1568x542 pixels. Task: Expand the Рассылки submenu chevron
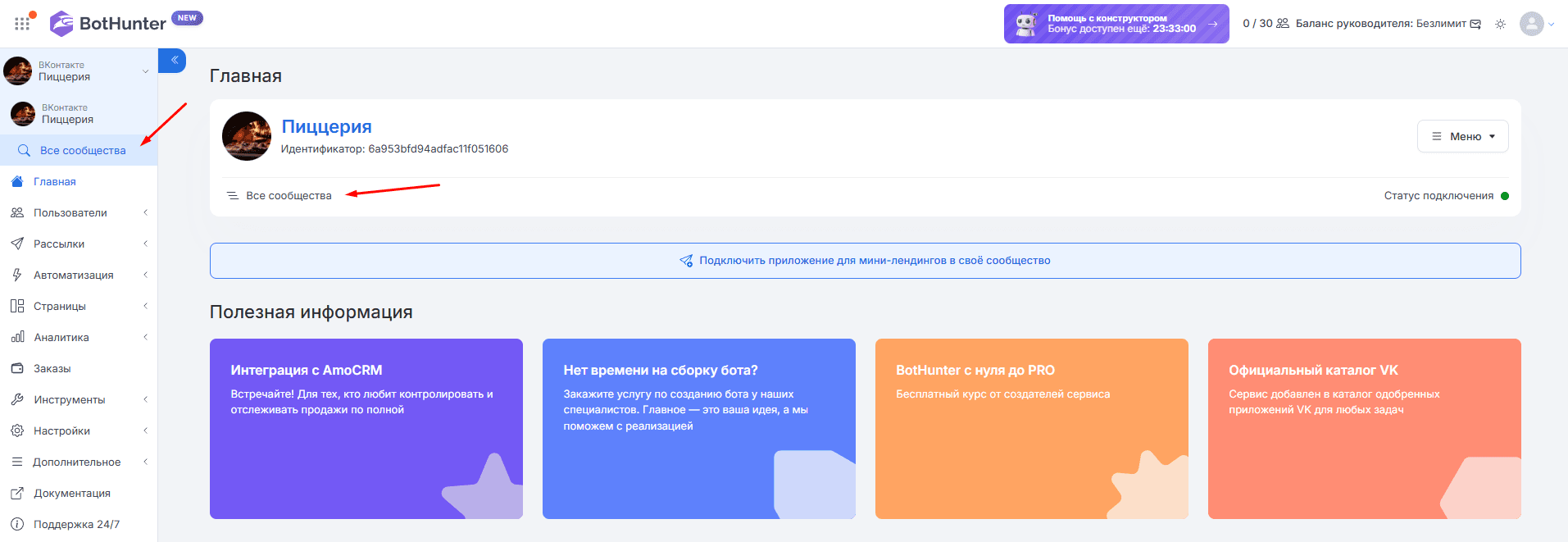click(x=146, y=244)
